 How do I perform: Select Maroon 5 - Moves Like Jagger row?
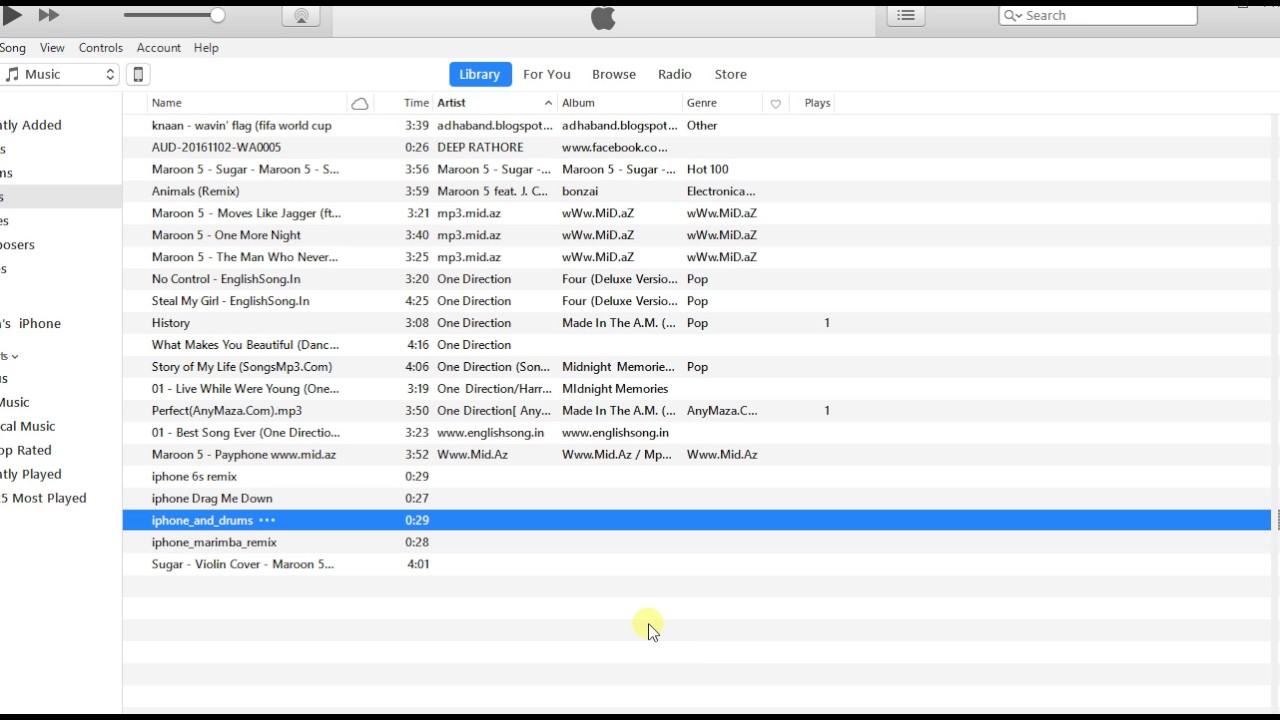click(x=696, y=213)
